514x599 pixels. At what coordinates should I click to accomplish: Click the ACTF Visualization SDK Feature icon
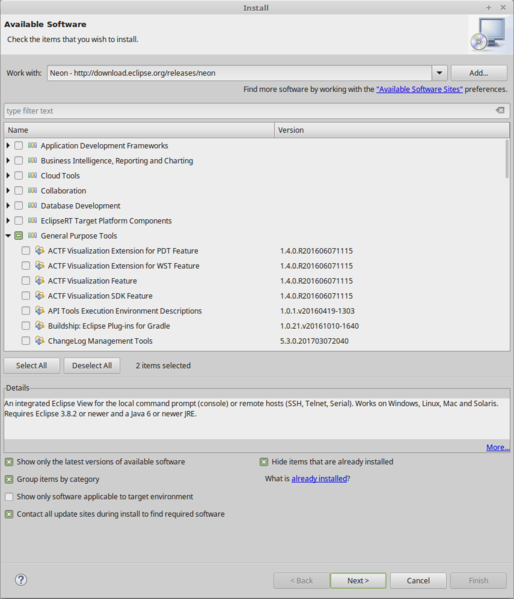(x=40, y=296)
